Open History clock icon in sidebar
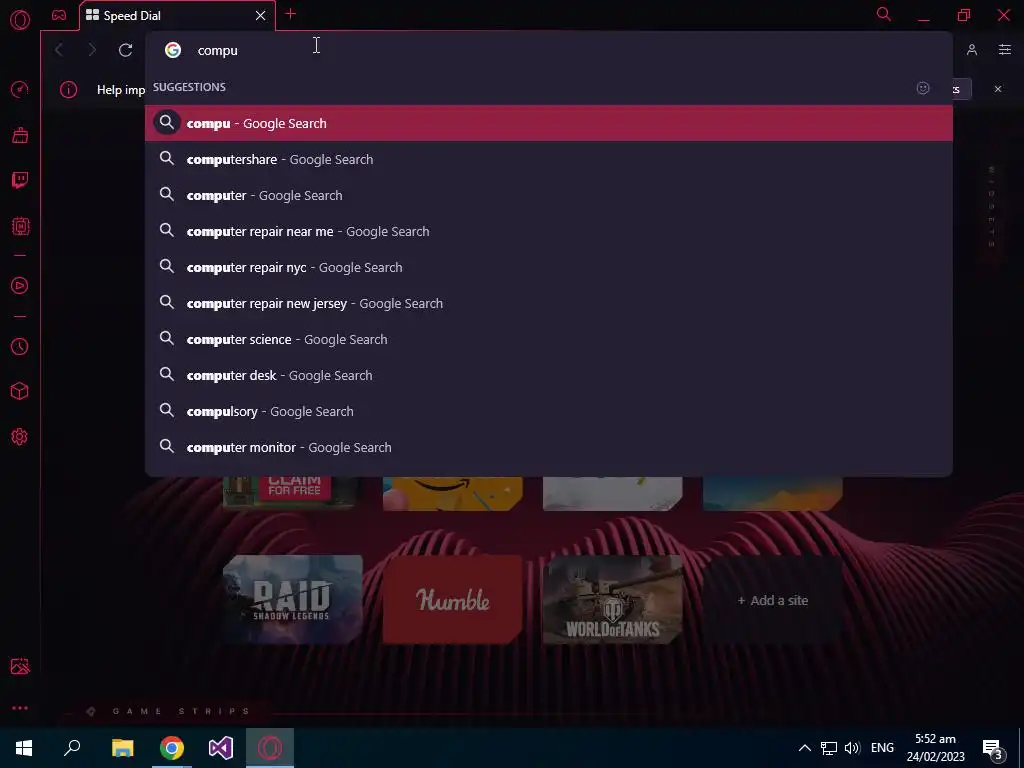 (20, 347)
